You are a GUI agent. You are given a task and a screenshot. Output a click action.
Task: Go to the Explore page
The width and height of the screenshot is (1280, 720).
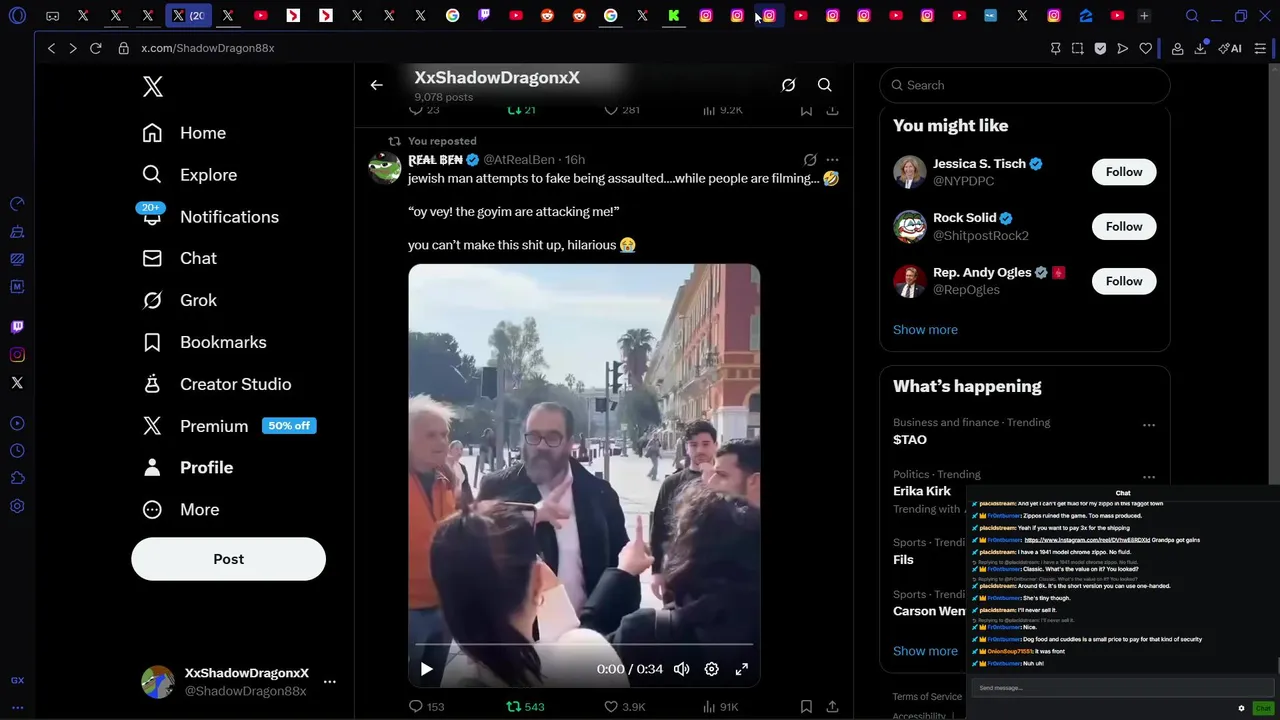(x=190, y=175)
